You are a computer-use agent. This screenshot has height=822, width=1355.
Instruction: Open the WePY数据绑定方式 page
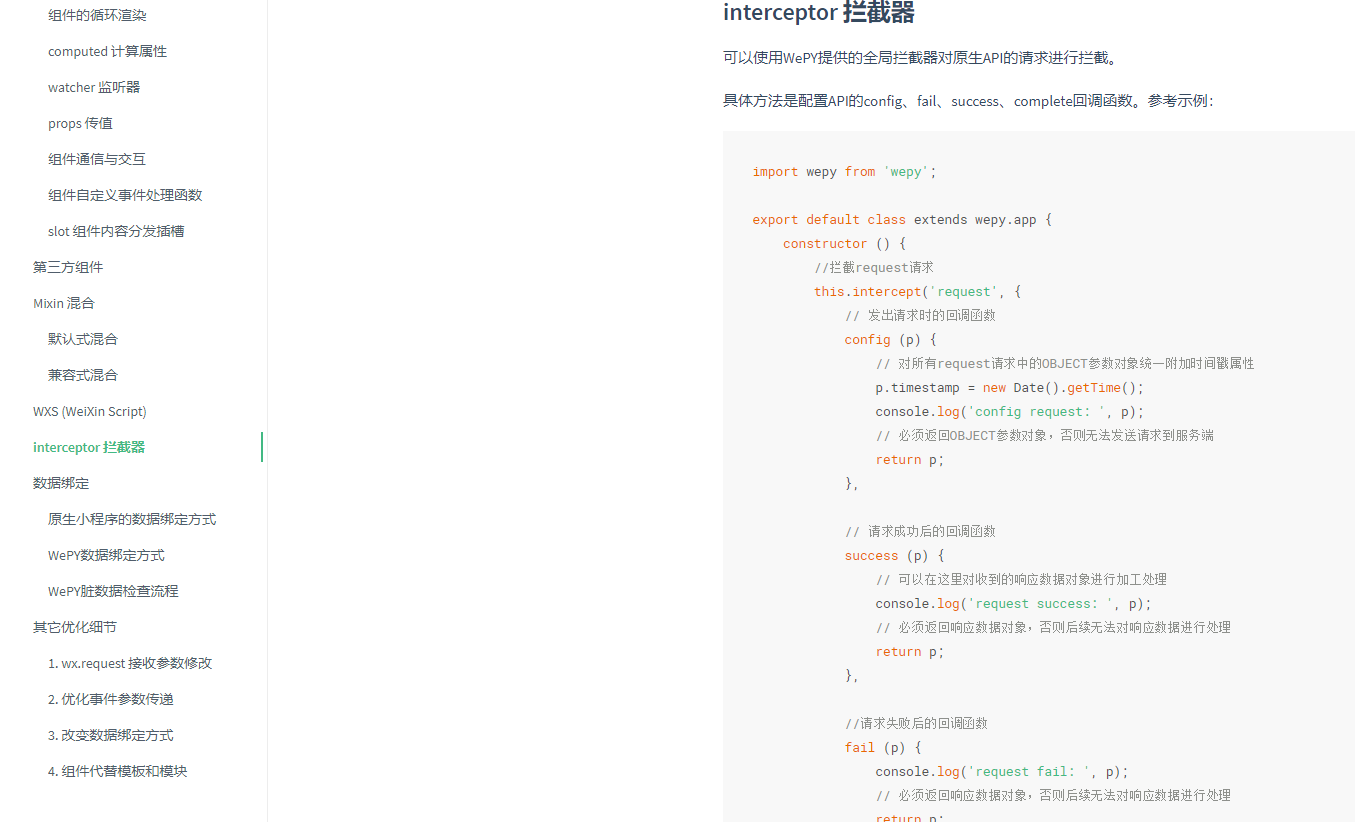point(109,555)
